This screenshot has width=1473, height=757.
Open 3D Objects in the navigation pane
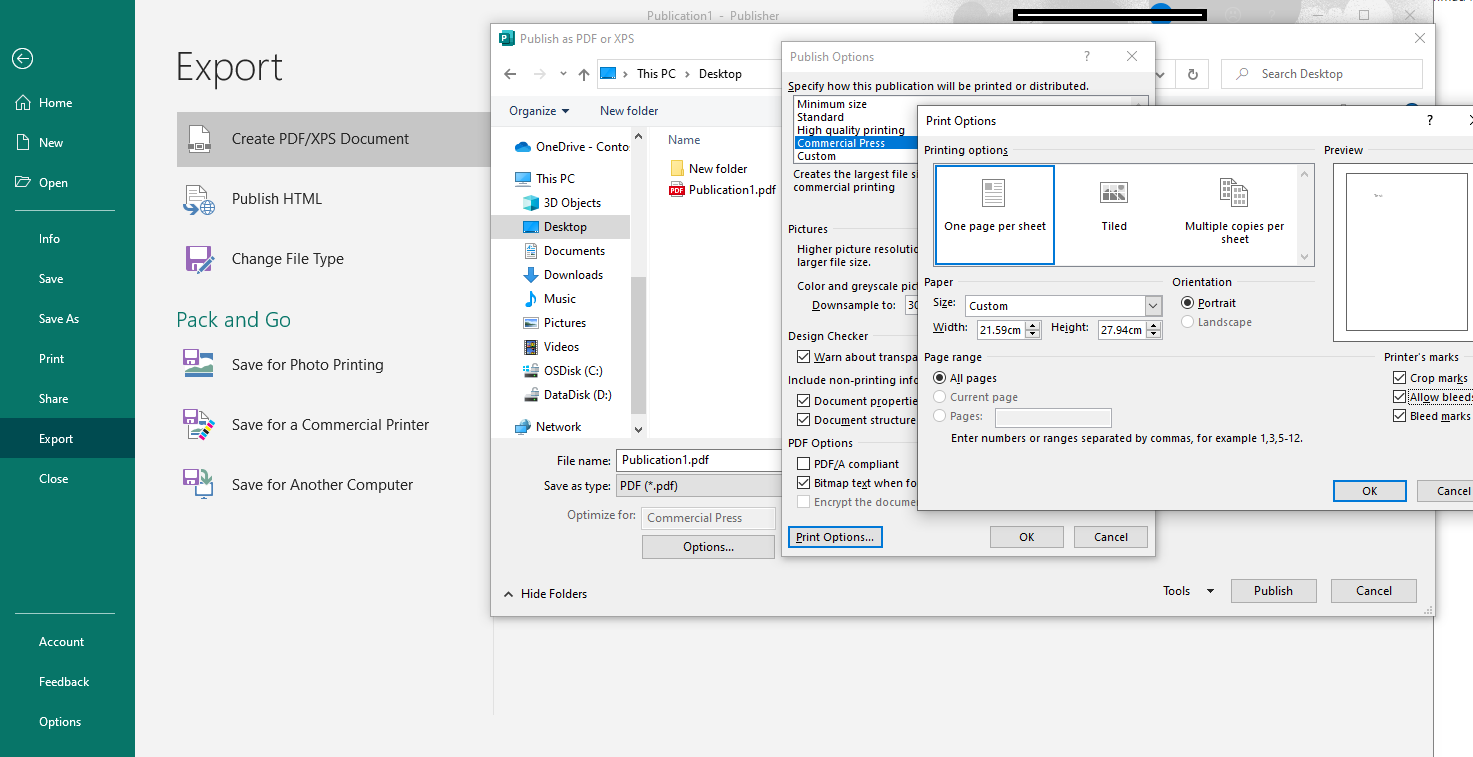561,203
